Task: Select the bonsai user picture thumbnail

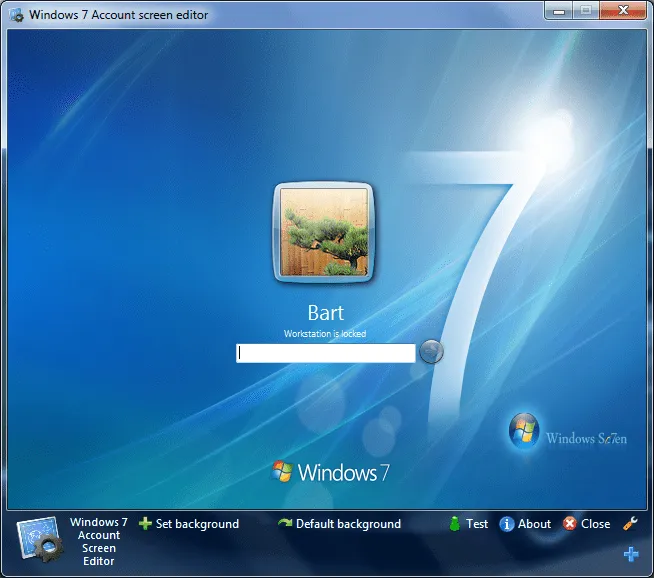Action: click(324, 232)
